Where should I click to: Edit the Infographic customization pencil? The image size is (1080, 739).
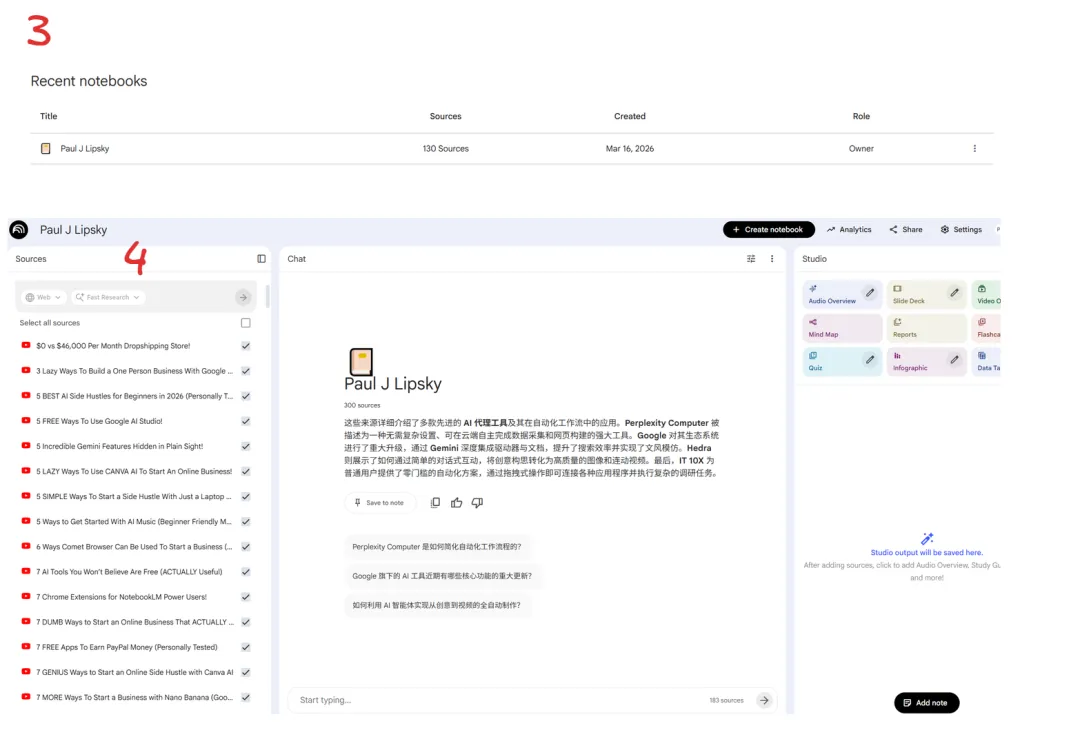954,360
